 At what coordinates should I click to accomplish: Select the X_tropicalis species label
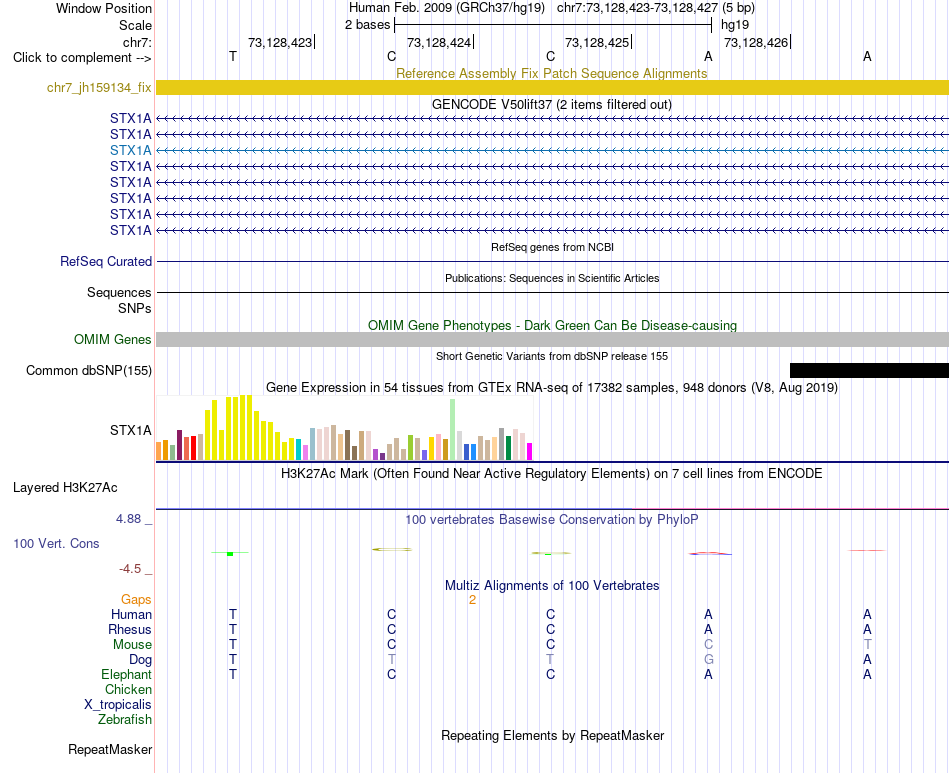[118, 705]
